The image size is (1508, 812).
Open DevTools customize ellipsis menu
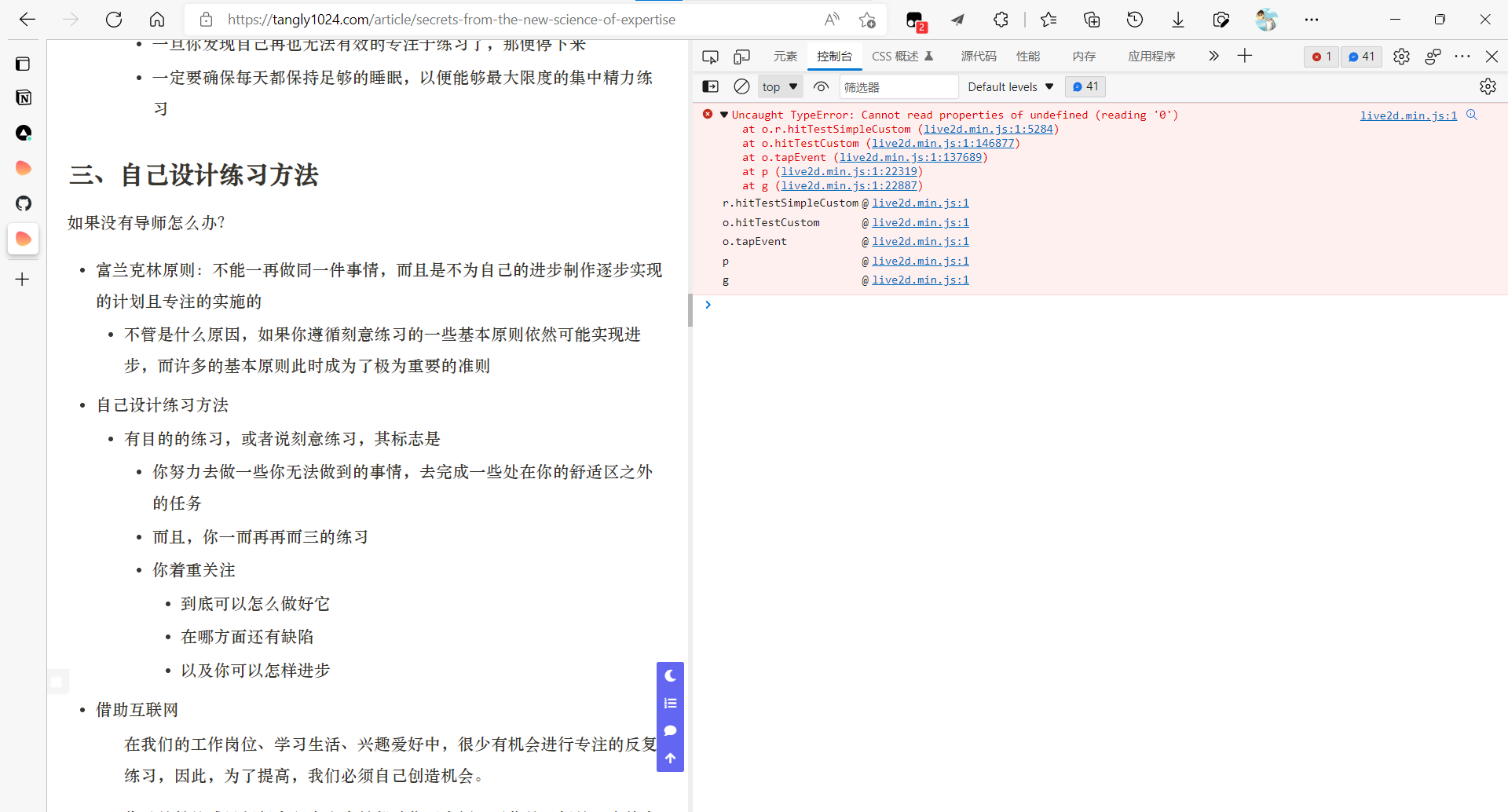(x=1462, y=57)
